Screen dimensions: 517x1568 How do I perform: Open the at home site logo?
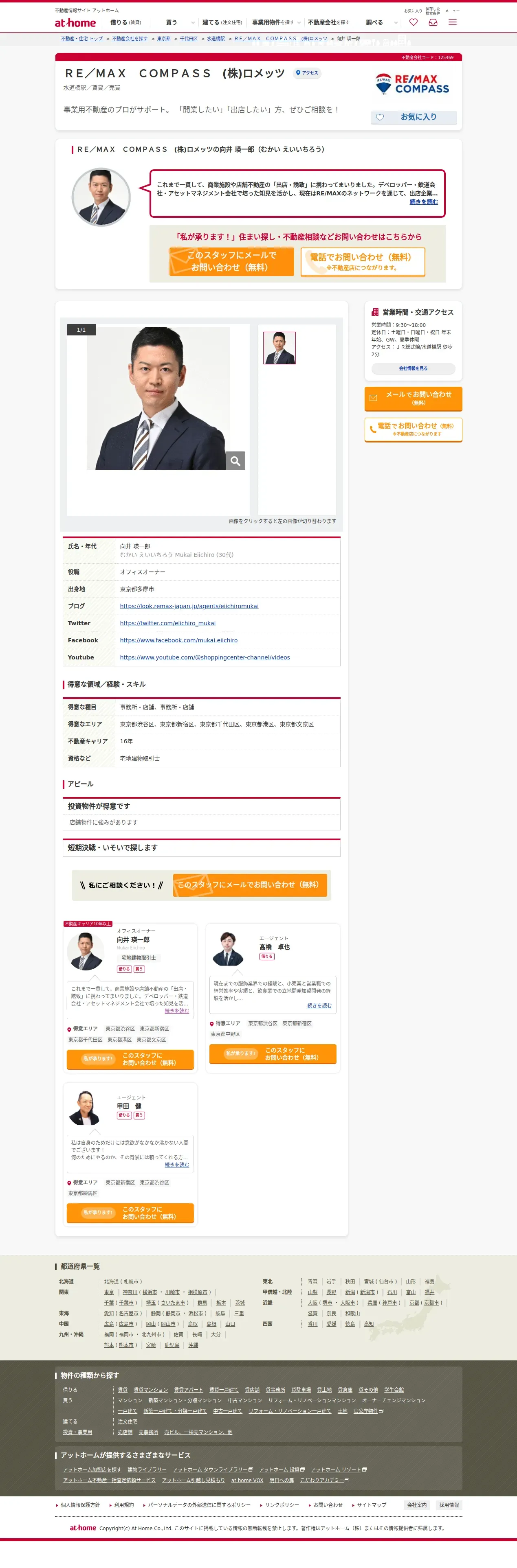75,22
